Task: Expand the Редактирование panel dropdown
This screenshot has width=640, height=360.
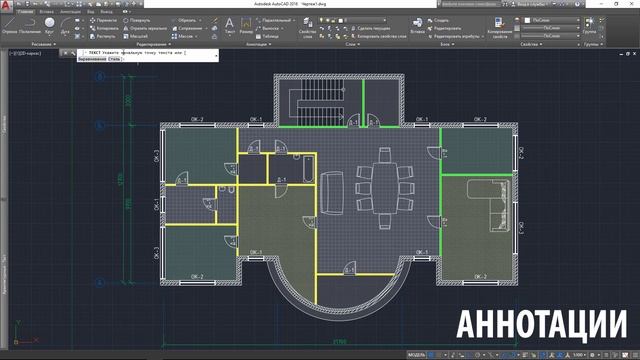Action: click(x=153, y=44)
